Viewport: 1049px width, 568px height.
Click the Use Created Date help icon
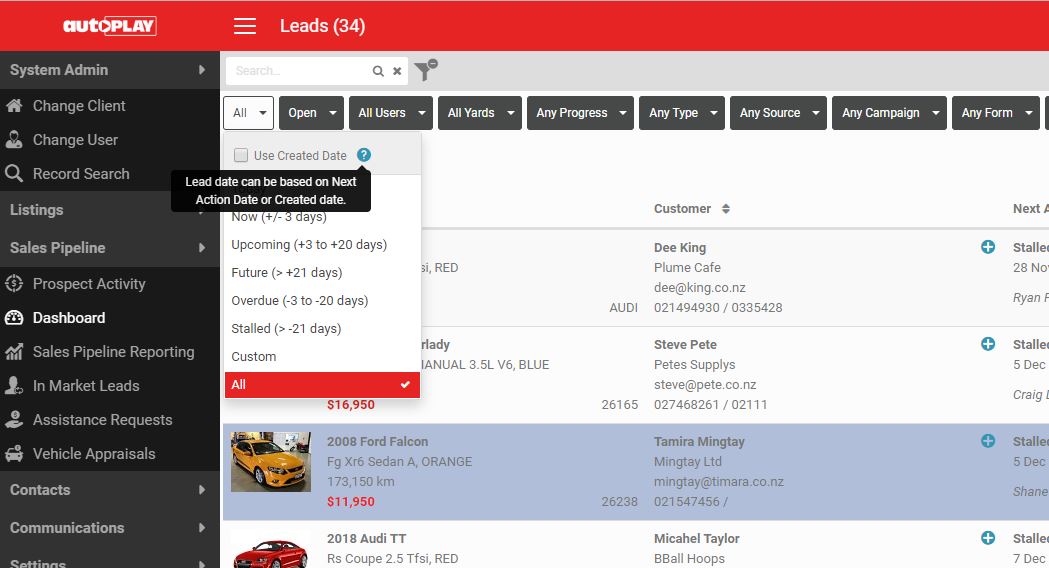point(363,155)
